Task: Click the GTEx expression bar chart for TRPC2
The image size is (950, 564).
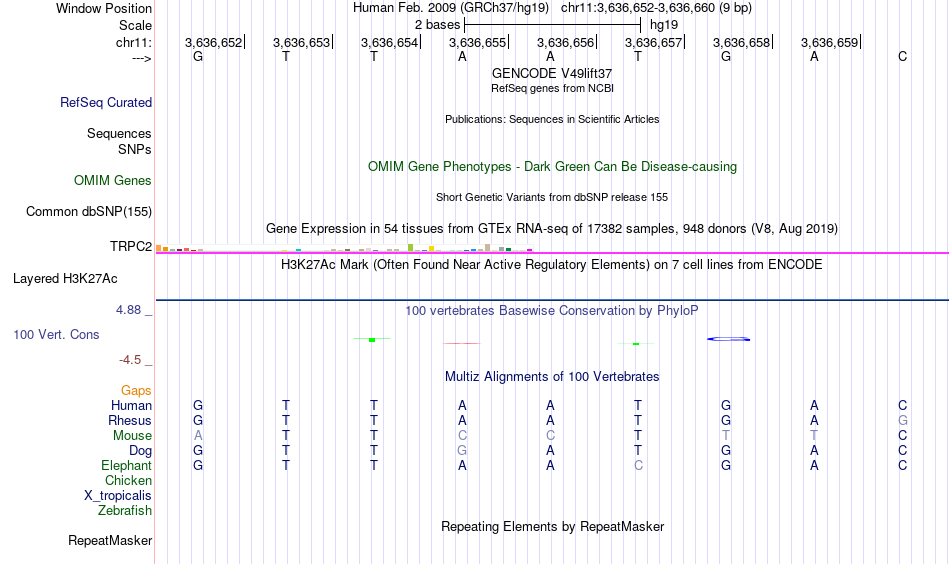Action: click(x=344, y=248)
